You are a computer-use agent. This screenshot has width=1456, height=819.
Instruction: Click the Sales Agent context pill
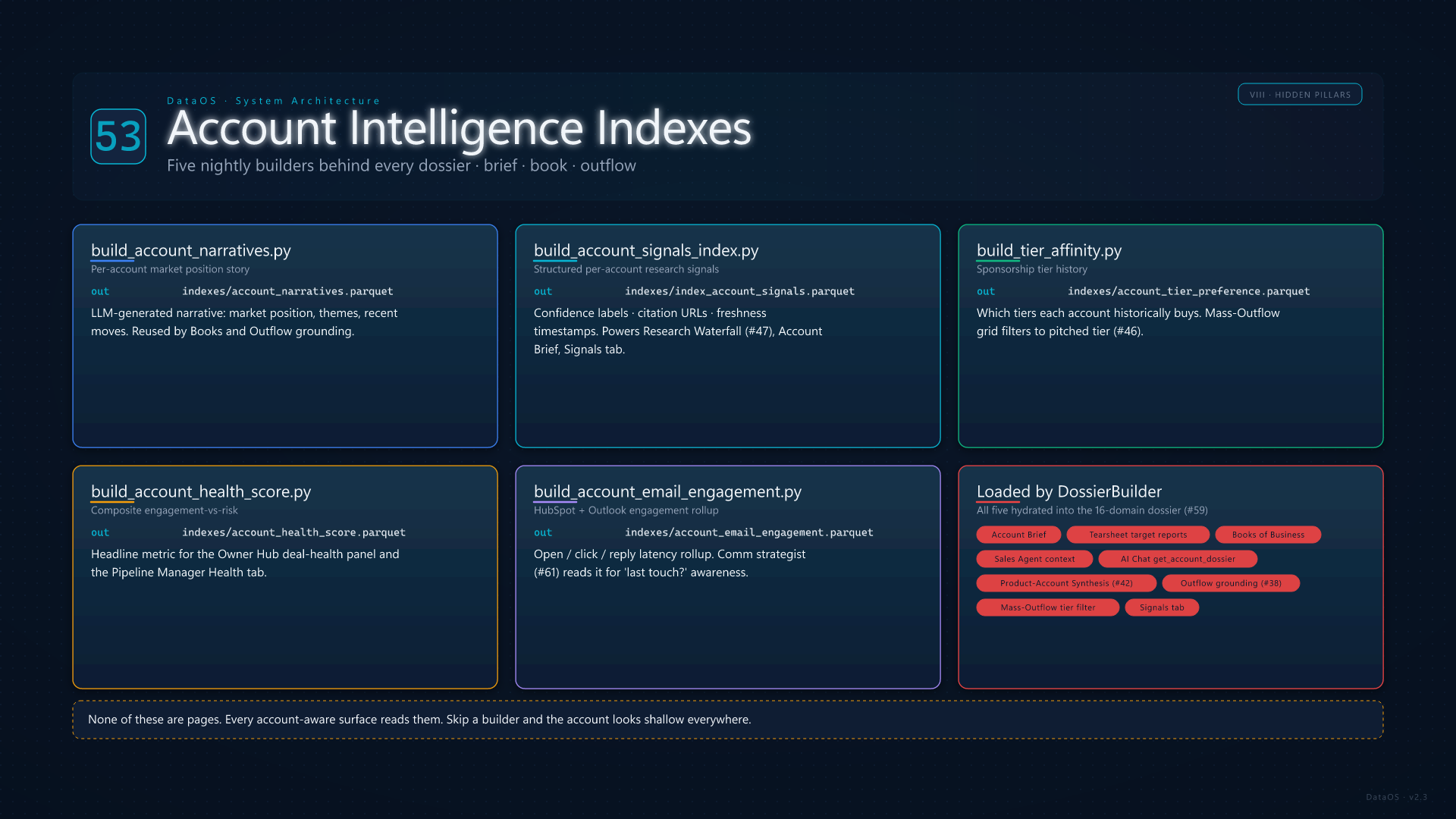(1034, 559)
